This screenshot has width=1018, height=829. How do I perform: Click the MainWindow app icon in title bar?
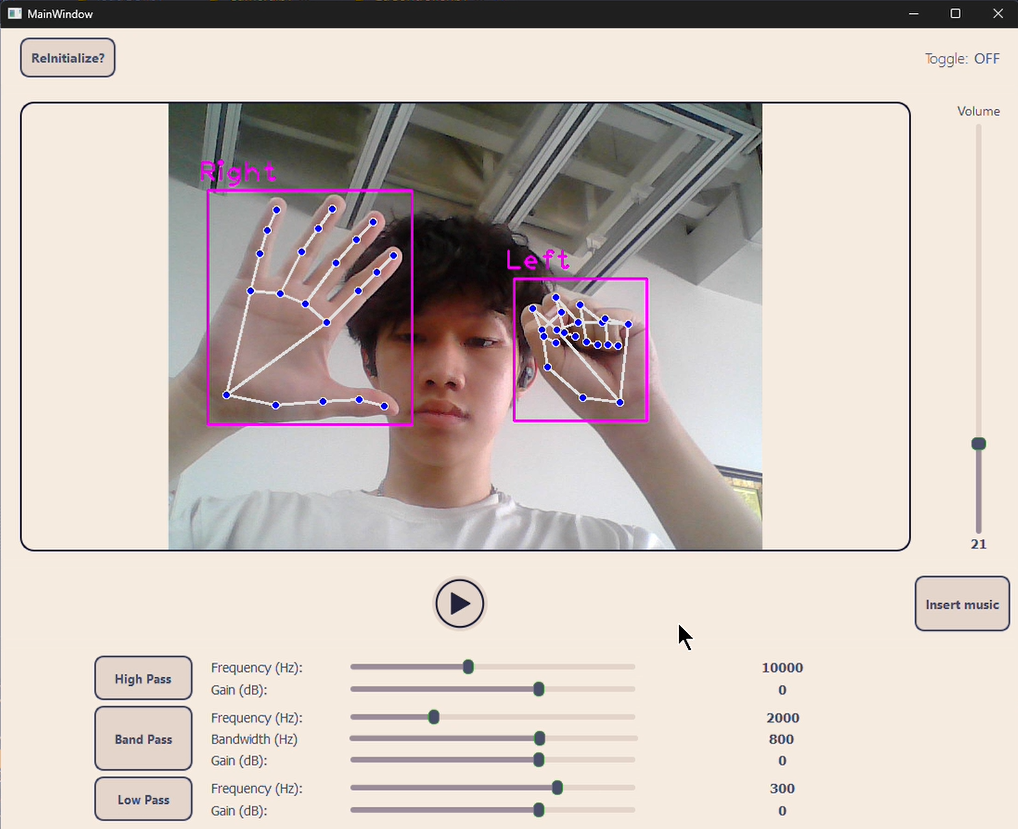(x=15, y=14)
